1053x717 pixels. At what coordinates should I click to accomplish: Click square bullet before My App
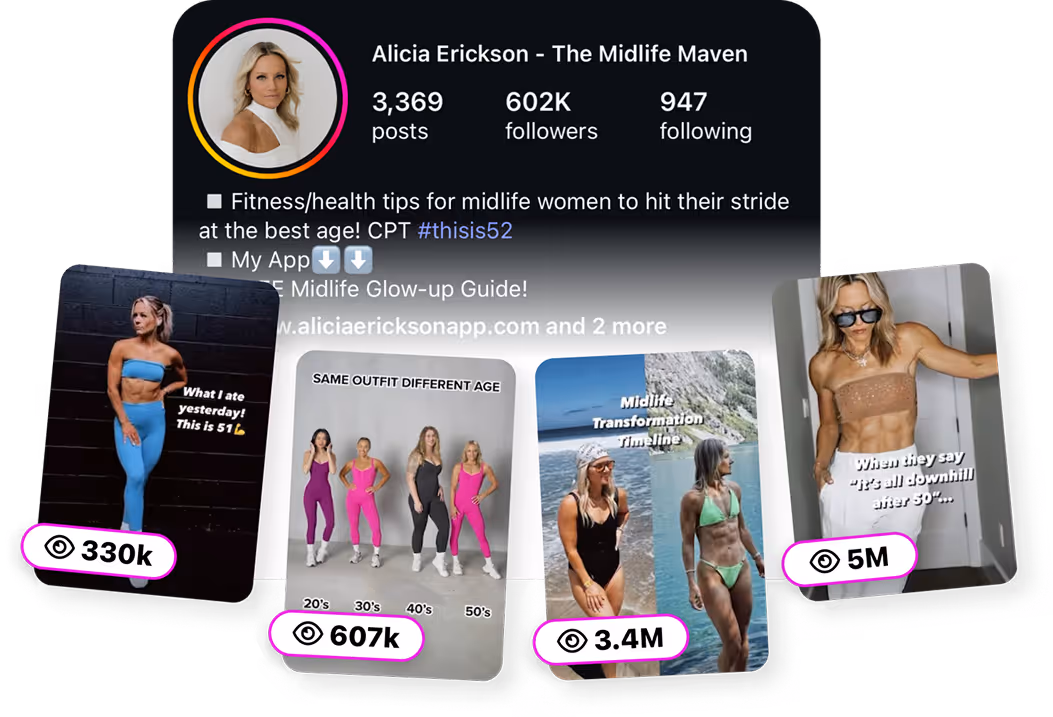(214, 260)
